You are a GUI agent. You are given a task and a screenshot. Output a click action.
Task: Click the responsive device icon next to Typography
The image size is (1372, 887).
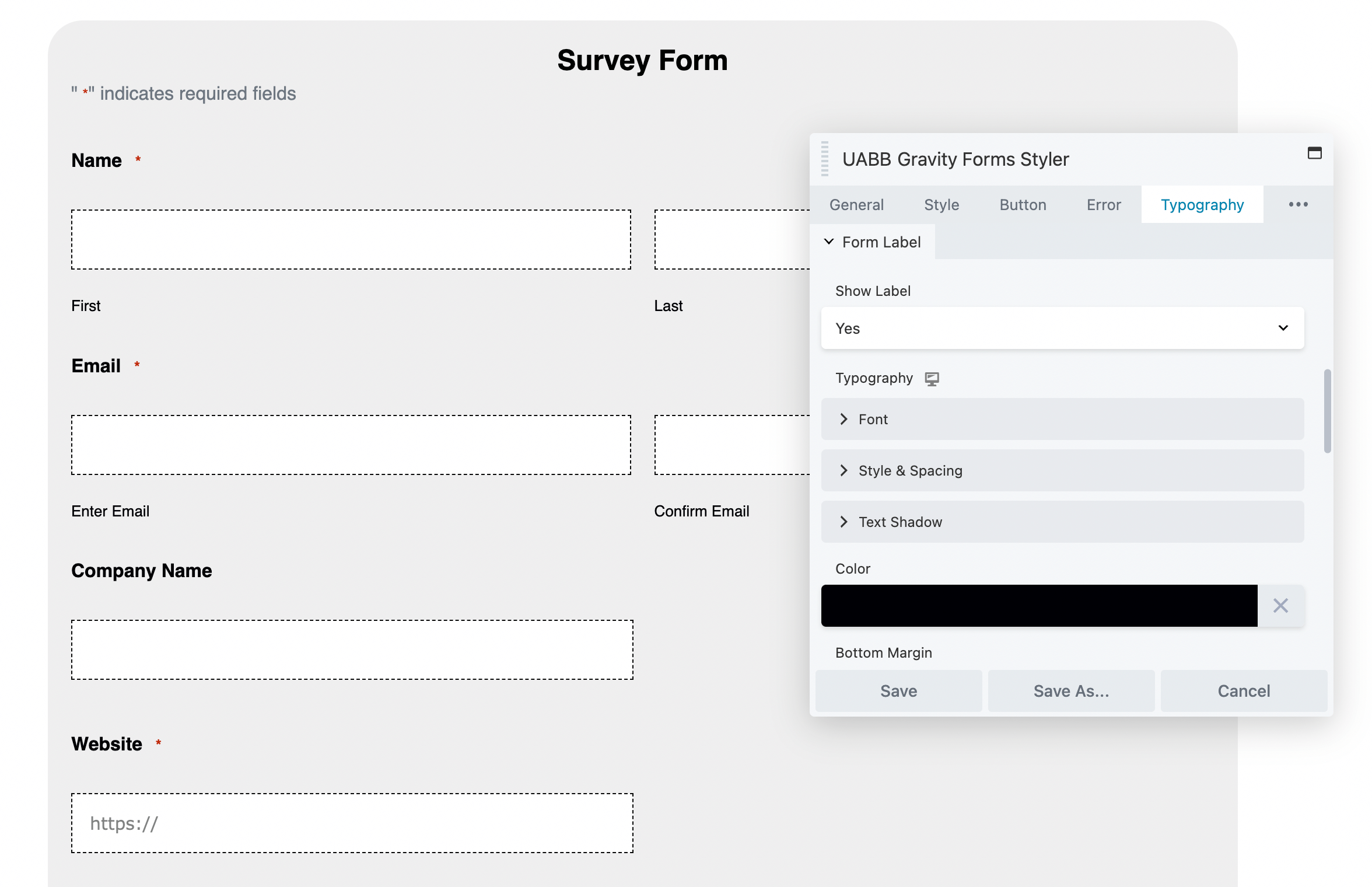click(932, 379)
